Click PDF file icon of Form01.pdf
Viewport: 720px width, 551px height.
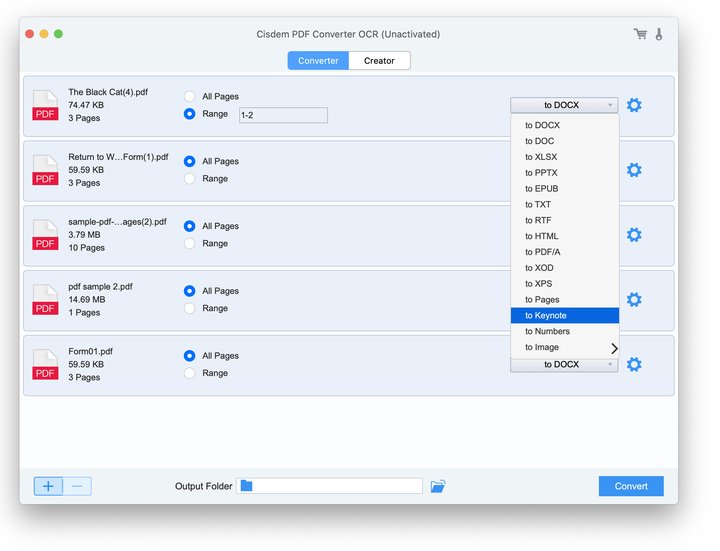coord(45,365)
